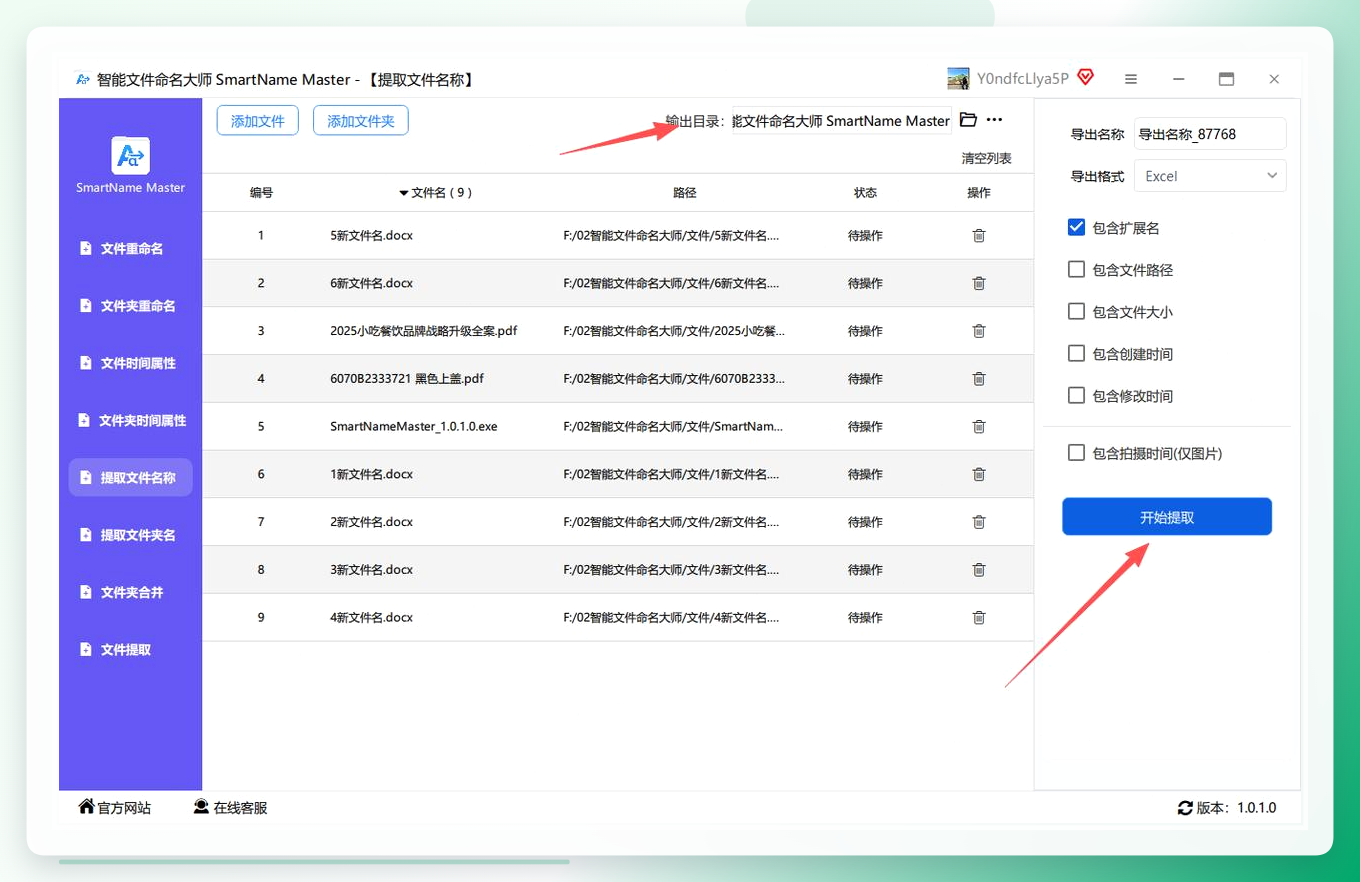The height and width of the screenshot is (882, 1360).
Task: Select file name 2025小吃餐饮品牌战略升级全案.pdf
Action: click(424, 331)
